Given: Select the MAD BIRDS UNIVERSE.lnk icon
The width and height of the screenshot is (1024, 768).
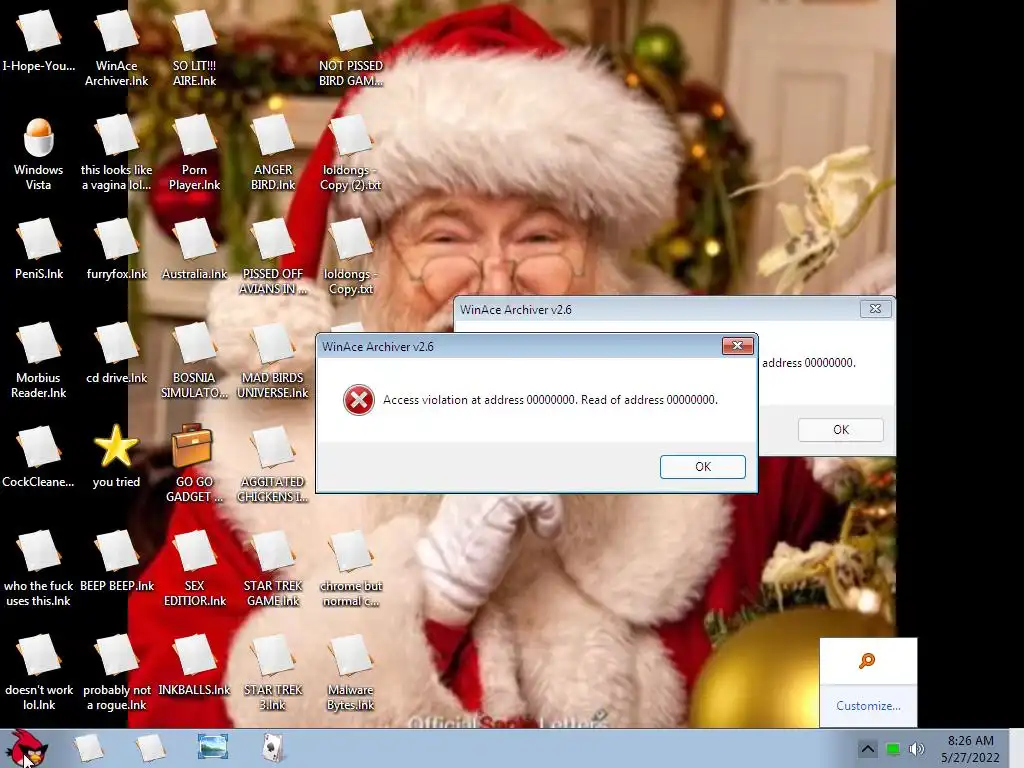Looking at the screenshot, I should tap(273, 361).
